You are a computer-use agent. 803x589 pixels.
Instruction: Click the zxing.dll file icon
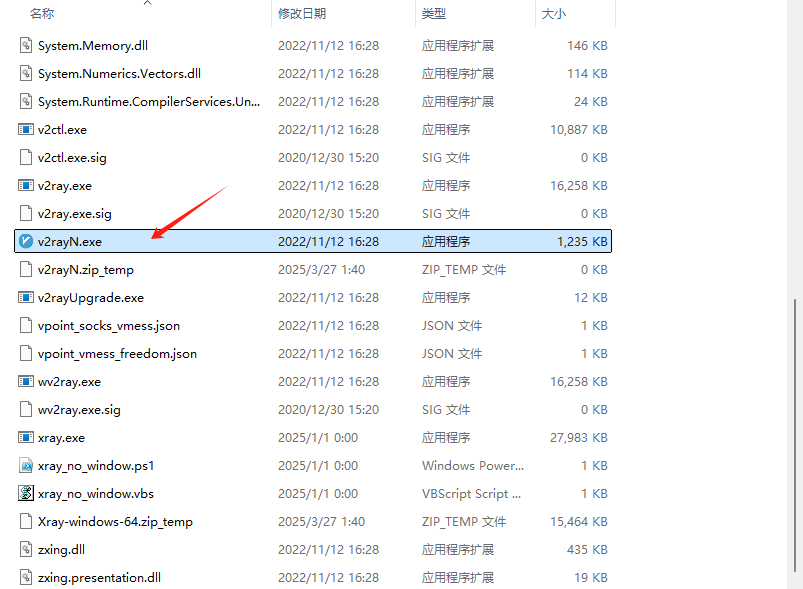[26, 550]
